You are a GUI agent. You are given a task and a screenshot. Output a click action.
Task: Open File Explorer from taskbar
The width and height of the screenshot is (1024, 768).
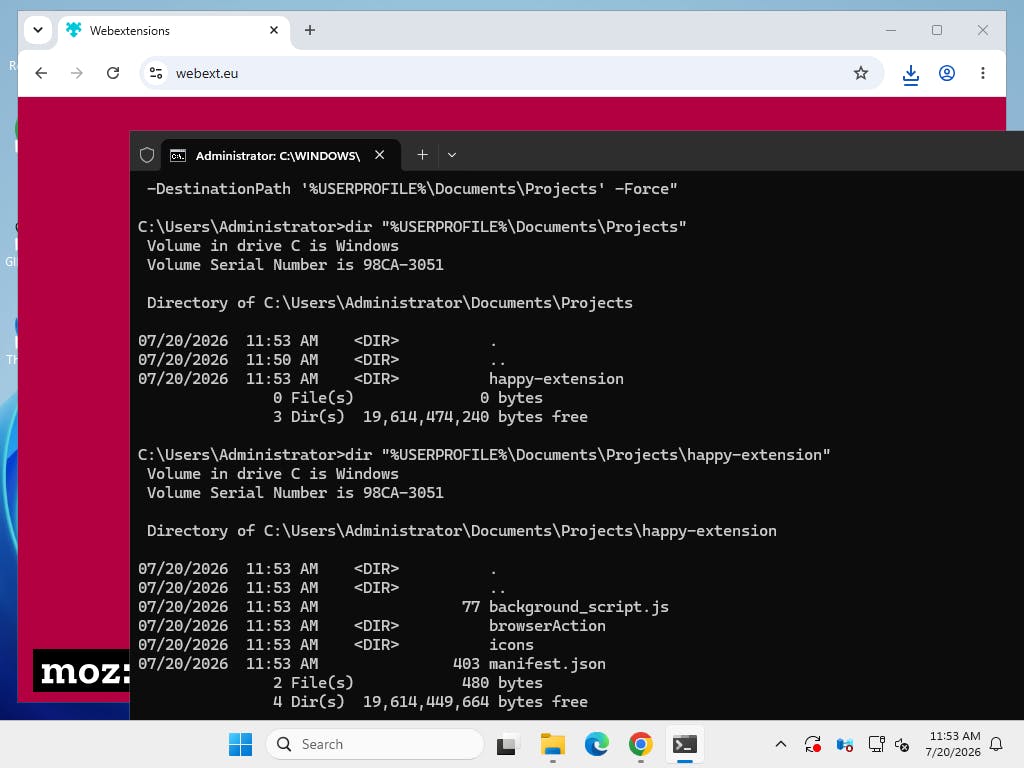(x=552, y=744)
